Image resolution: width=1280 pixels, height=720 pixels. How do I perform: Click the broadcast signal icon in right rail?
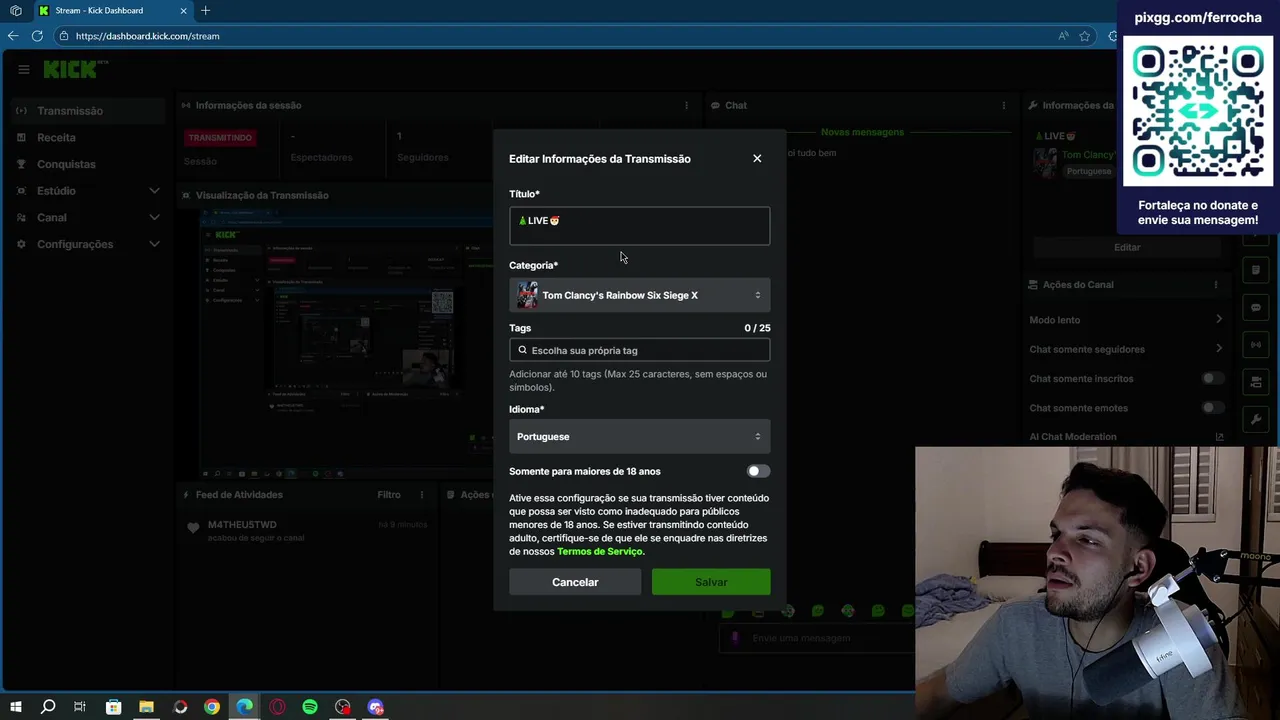point(1256,345)
